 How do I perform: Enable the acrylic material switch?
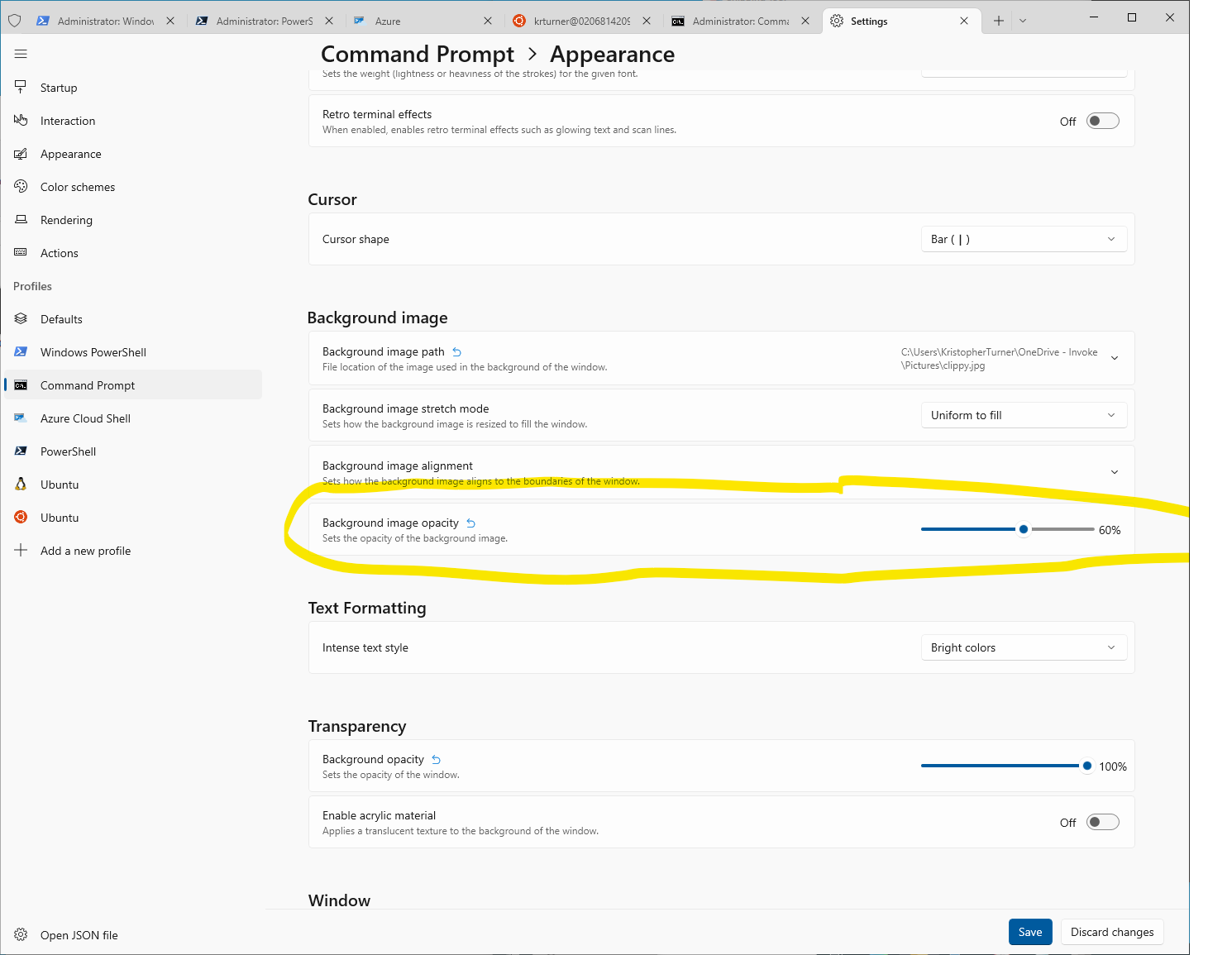[x=1102, y=823]
